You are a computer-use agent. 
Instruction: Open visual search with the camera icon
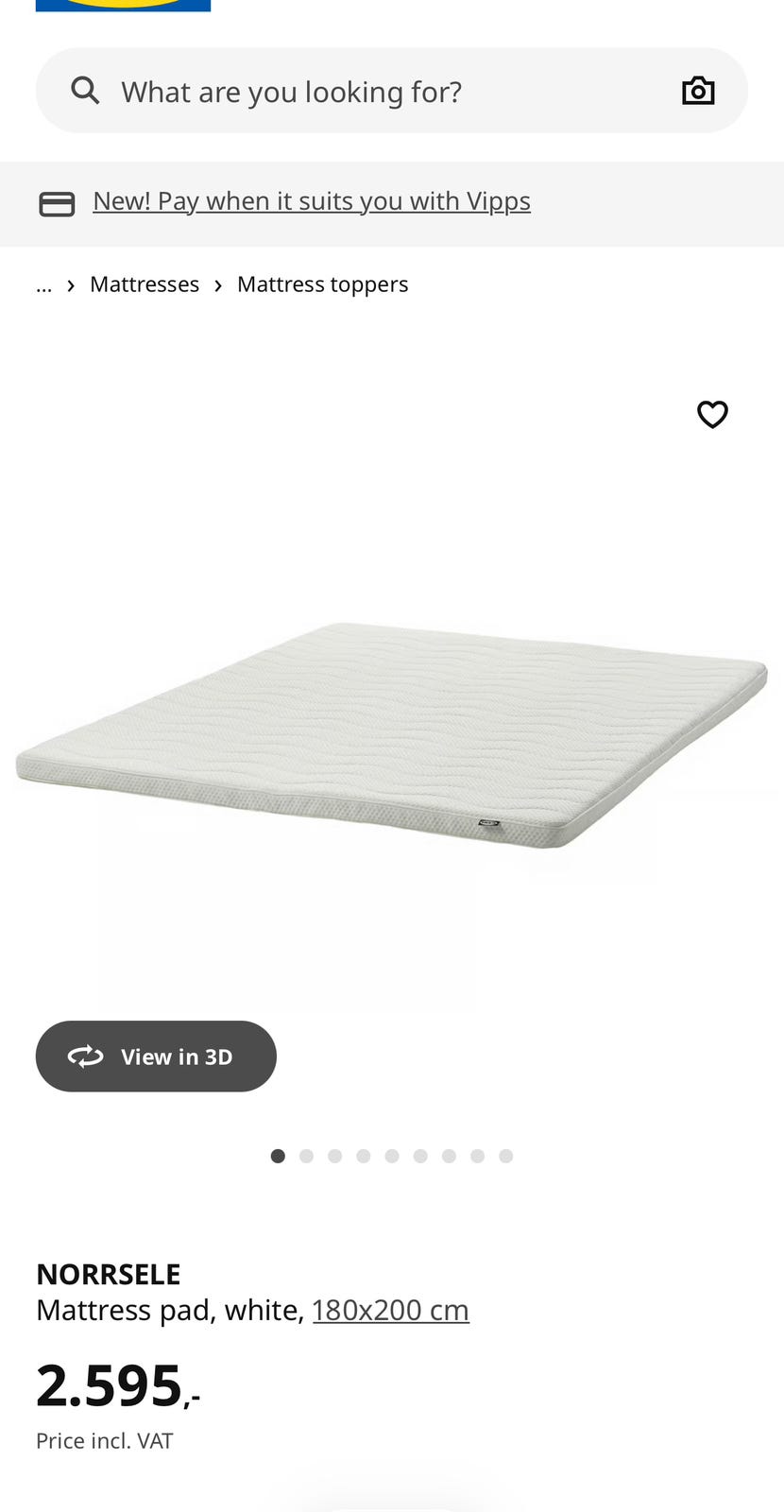(698, 91)
